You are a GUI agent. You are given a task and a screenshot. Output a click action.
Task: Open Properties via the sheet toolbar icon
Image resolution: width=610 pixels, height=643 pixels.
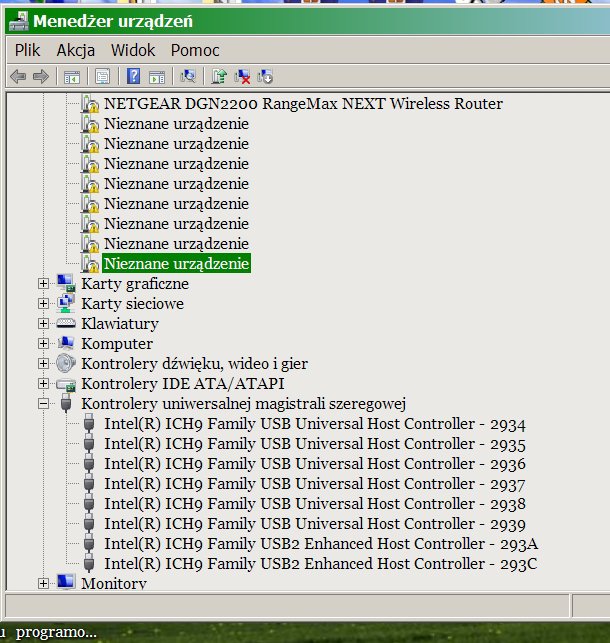[102, 76]
